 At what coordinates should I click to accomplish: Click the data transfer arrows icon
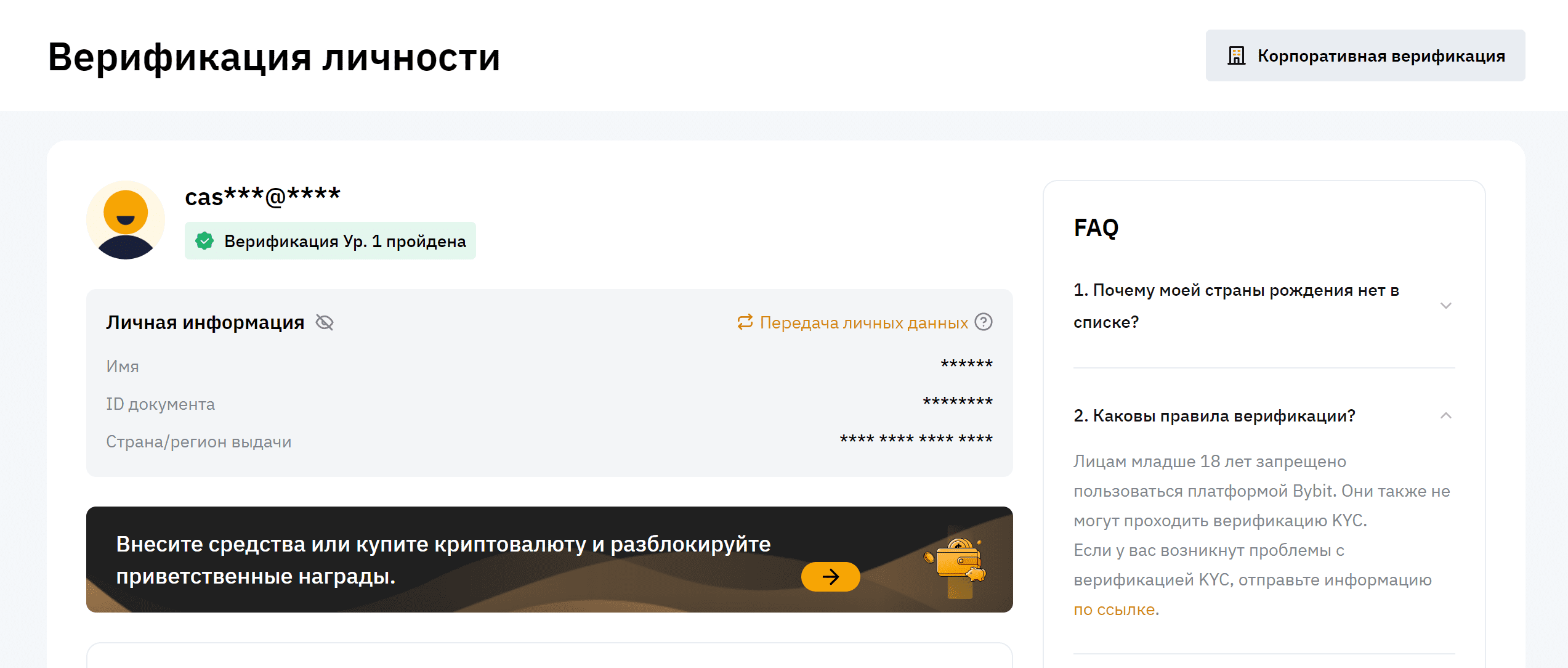tap(745, 322)
